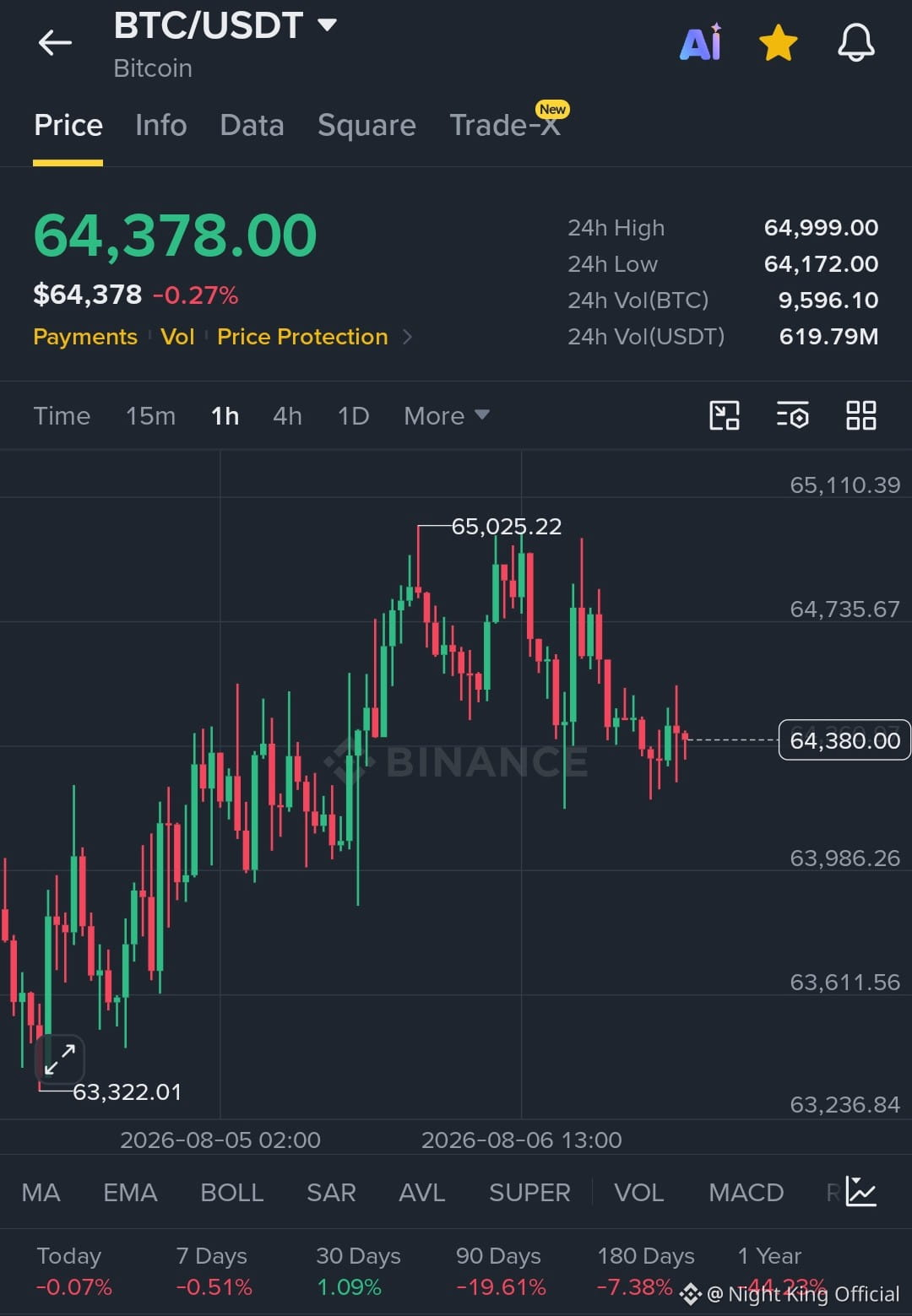The width and height of the screenshot is (912, 1316).
Task: Toggle the MA indicator
Action: 41,1192
